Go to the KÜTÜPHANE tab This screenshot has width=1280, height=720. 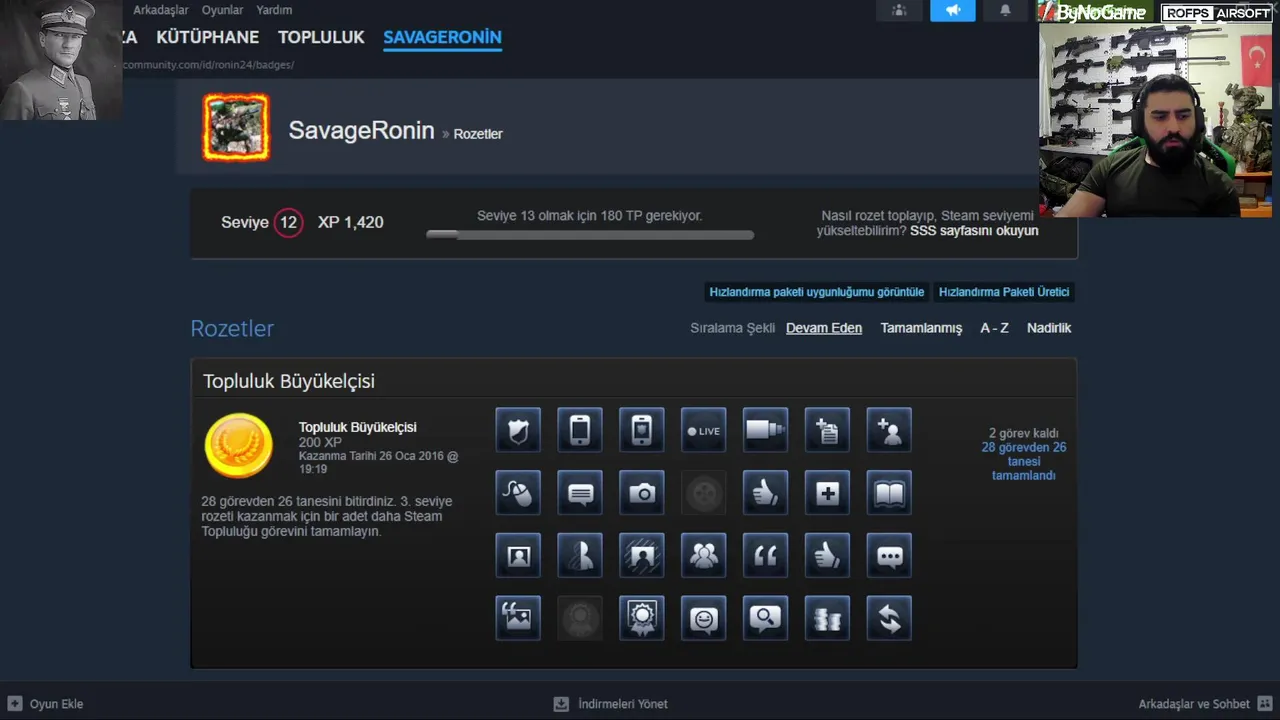pos(207,37)
